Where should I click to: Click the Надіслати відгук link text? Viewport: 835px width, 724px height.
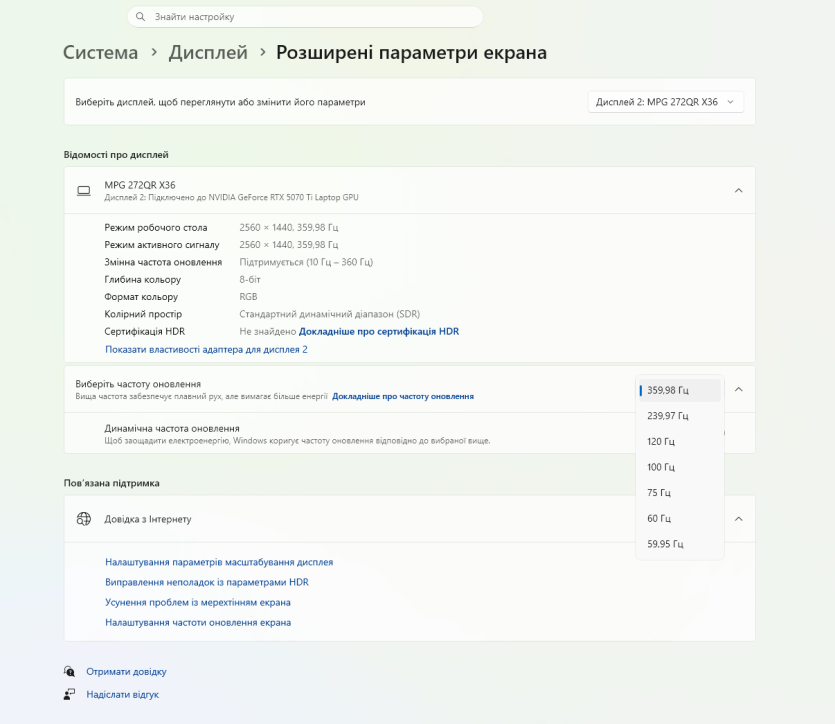click(122, 695)
